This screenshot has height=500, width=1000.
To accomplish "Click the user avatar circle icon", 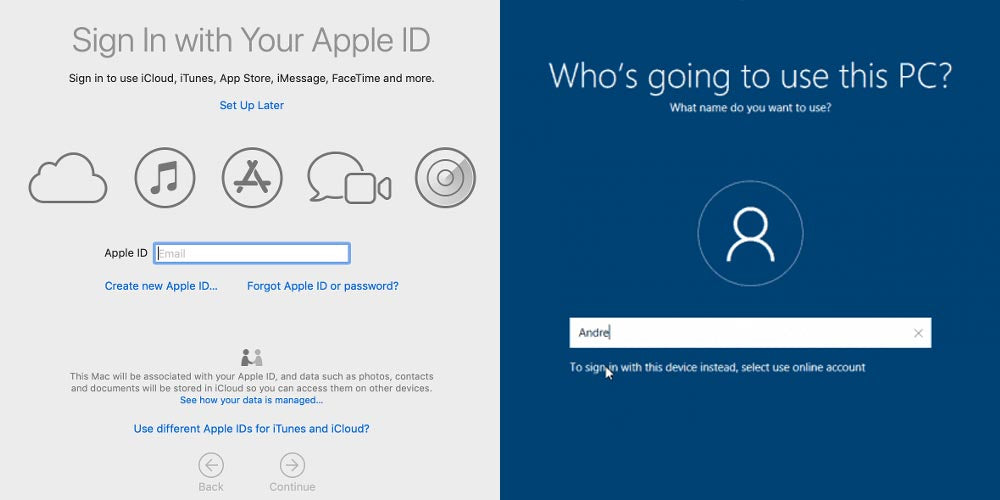I will (x=750, y=233).
